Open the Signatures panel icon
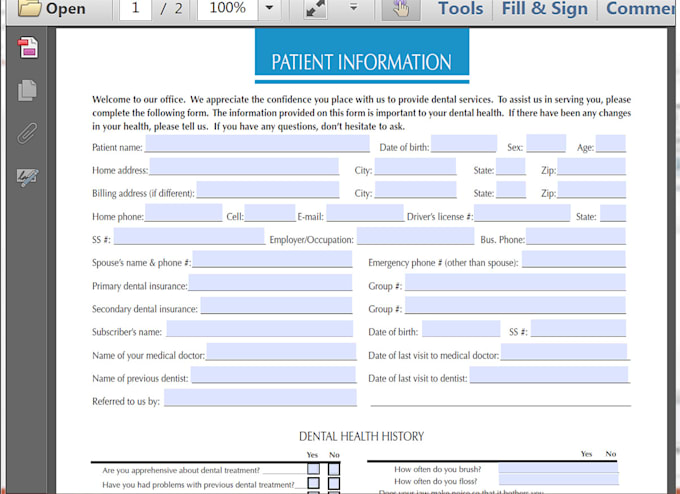680x494 pixels. pos(27,177)
